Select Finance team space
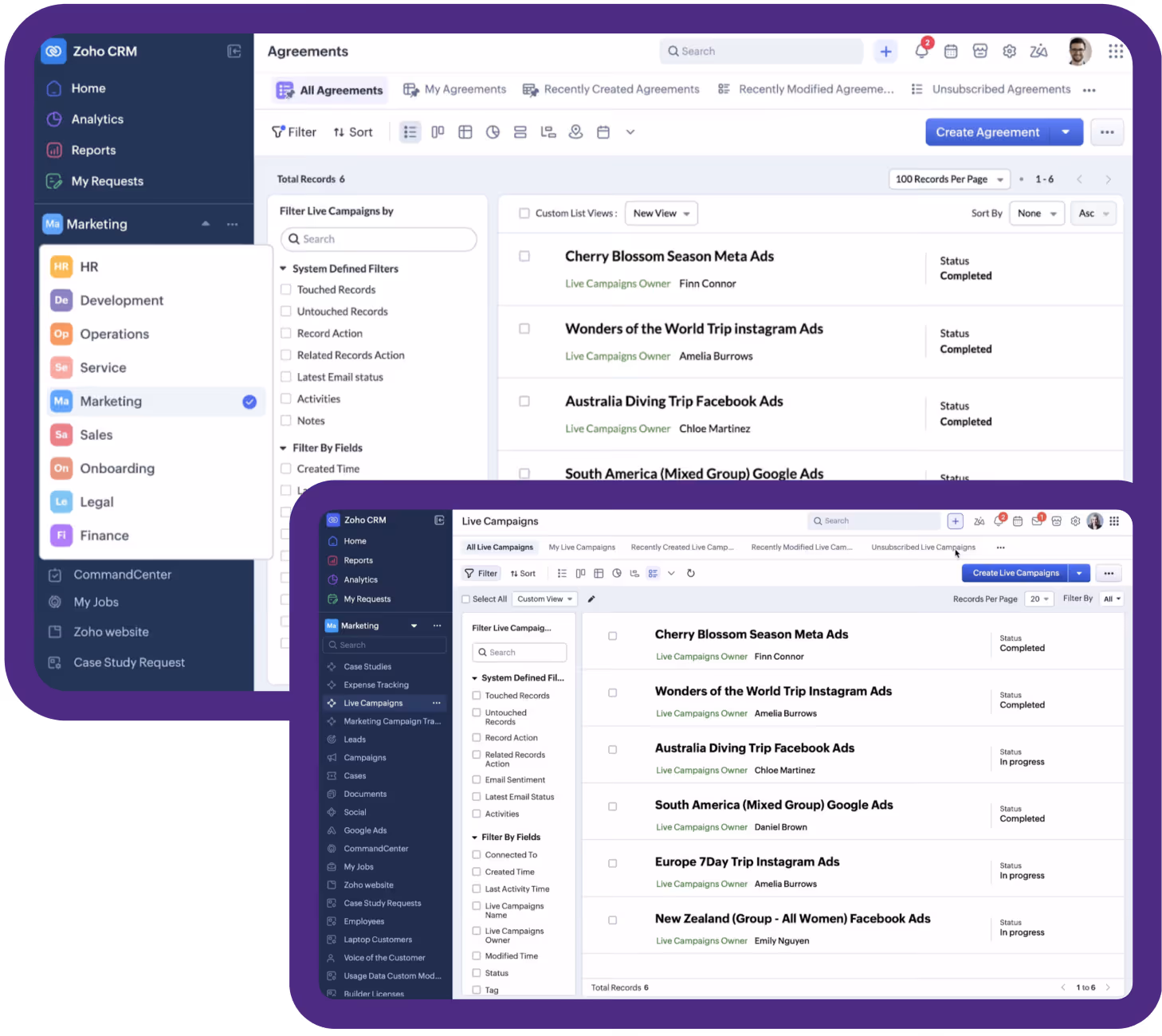This screenshot has height=1036, width=1162. tap(156, 536)
